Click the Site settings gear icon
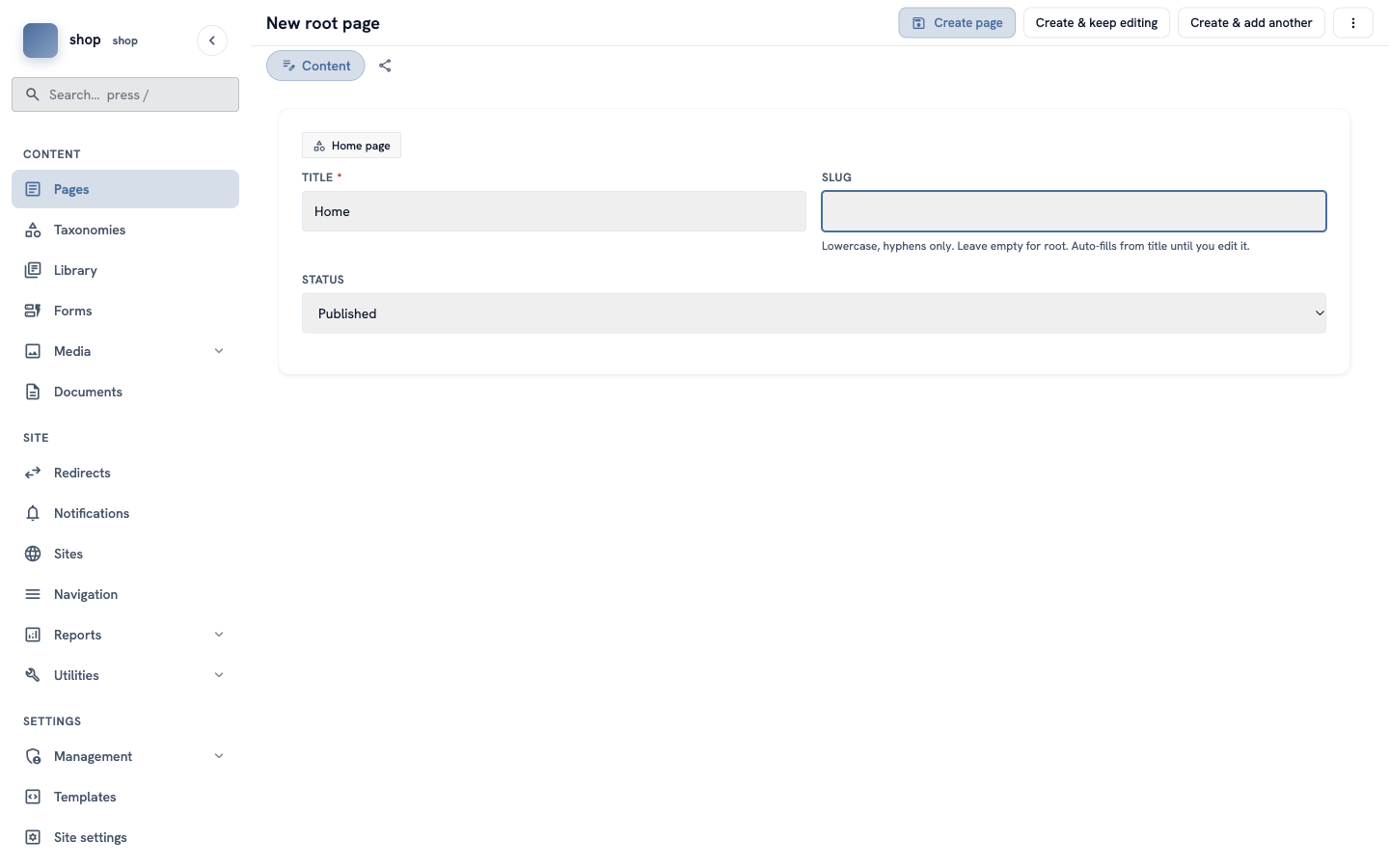 [x=33, y=837]
